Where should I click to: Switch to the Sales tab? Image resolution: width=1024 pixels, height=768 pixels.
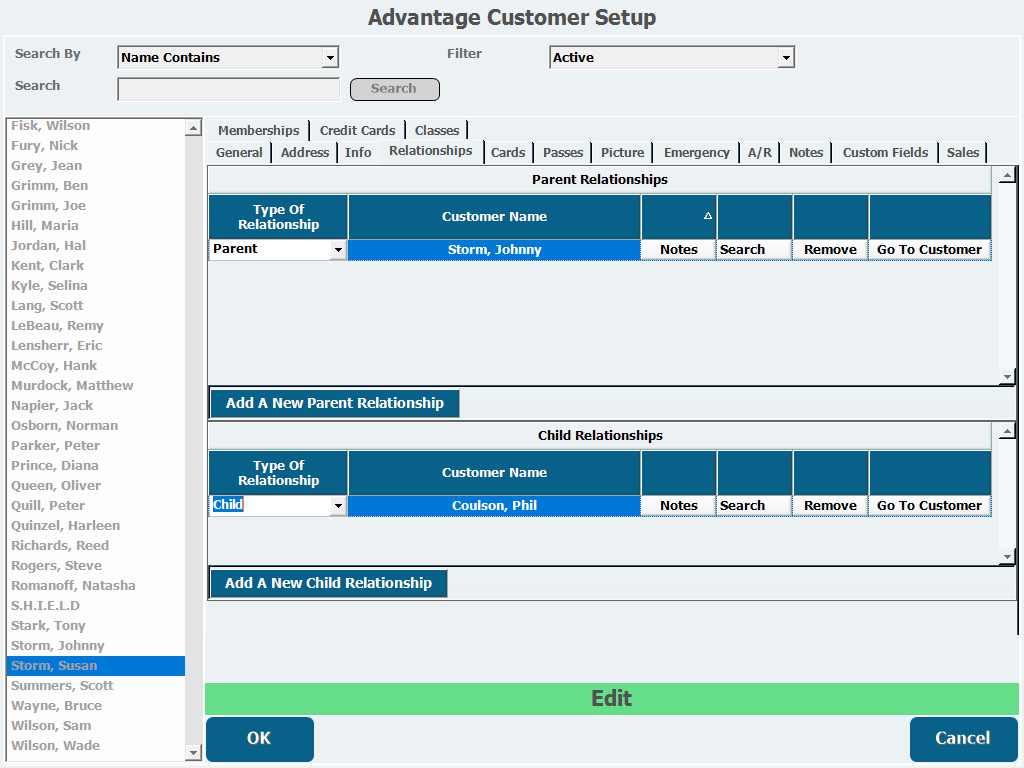[963, 152]
